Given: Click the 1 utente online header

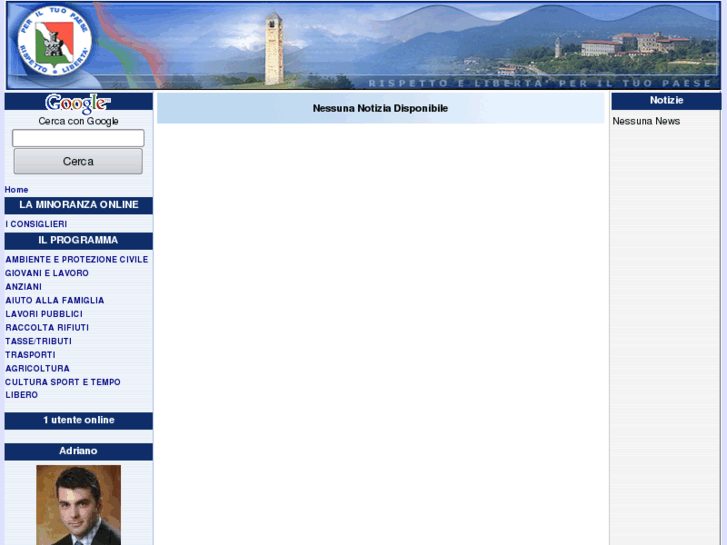Looking at the screenshot, I should (x=78, y=421).
